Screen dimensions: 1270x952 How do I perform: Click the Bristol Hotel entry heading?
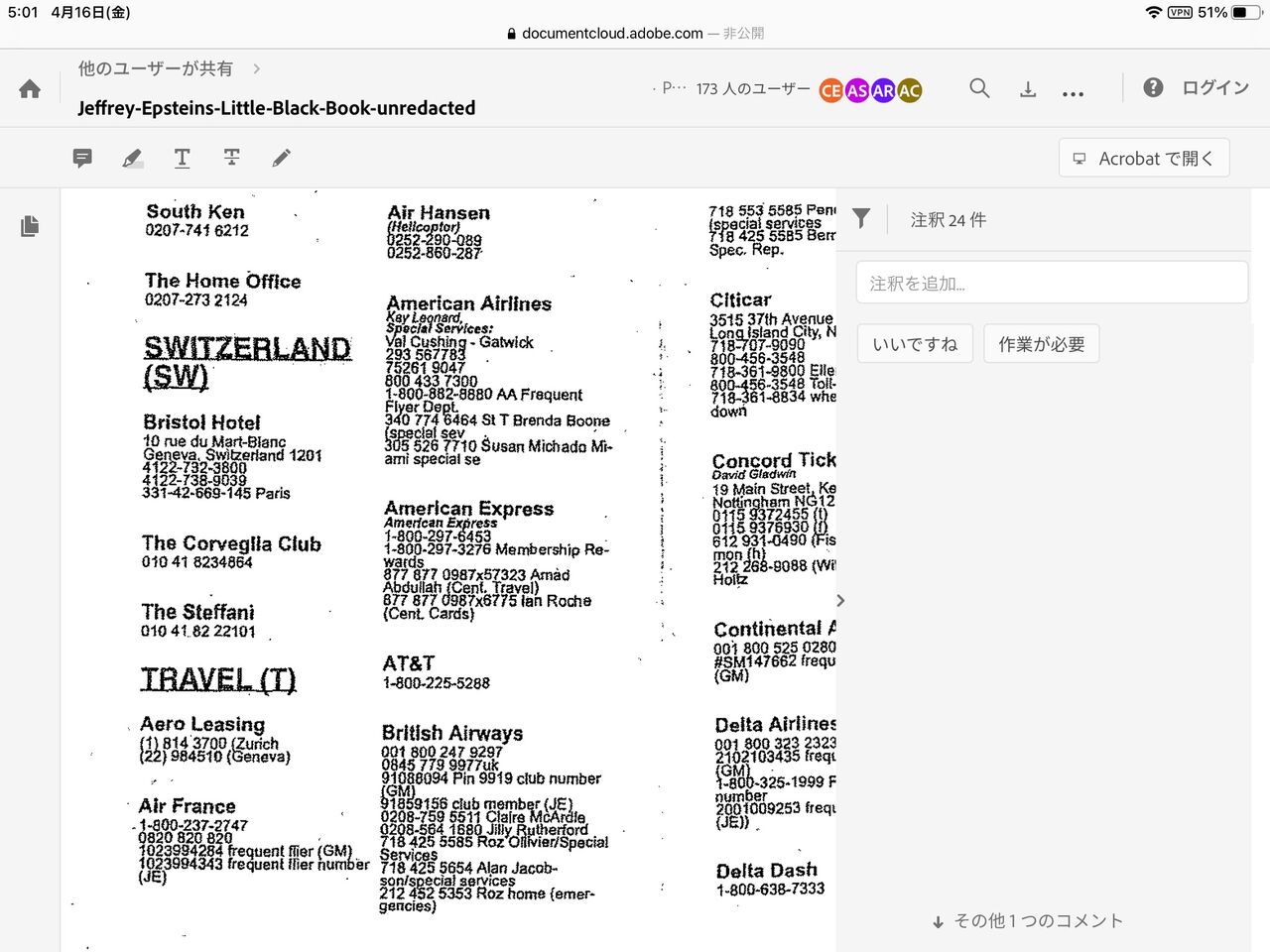[x=201, y=422]
